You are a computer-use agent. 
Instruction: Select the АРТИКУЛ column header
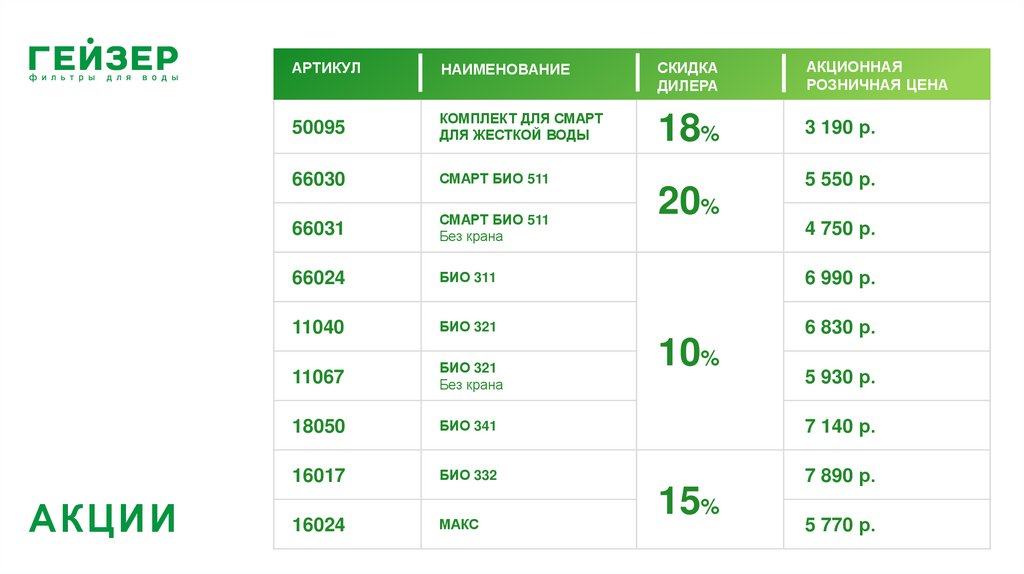point(326,68)
